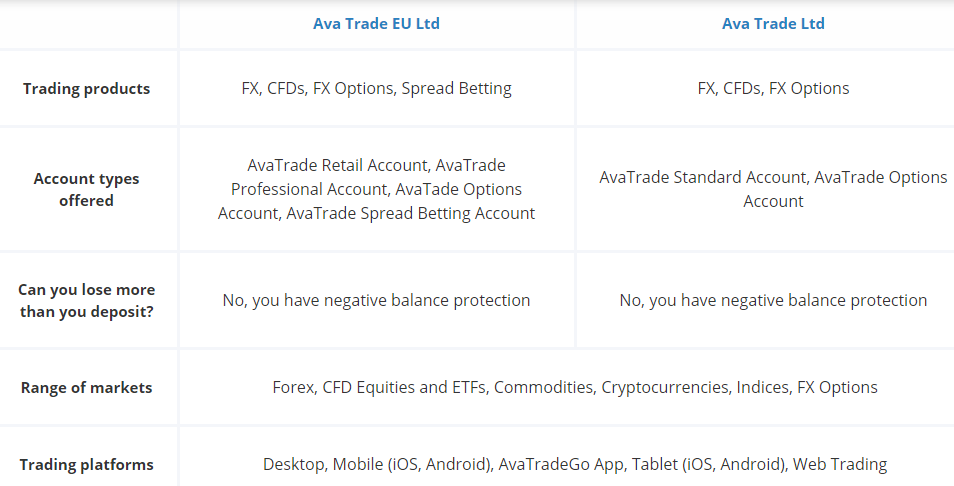Click the Desktop, Mobile (iOS, Android) text
This screenshot has height=486, width=954.
(375, 464)
